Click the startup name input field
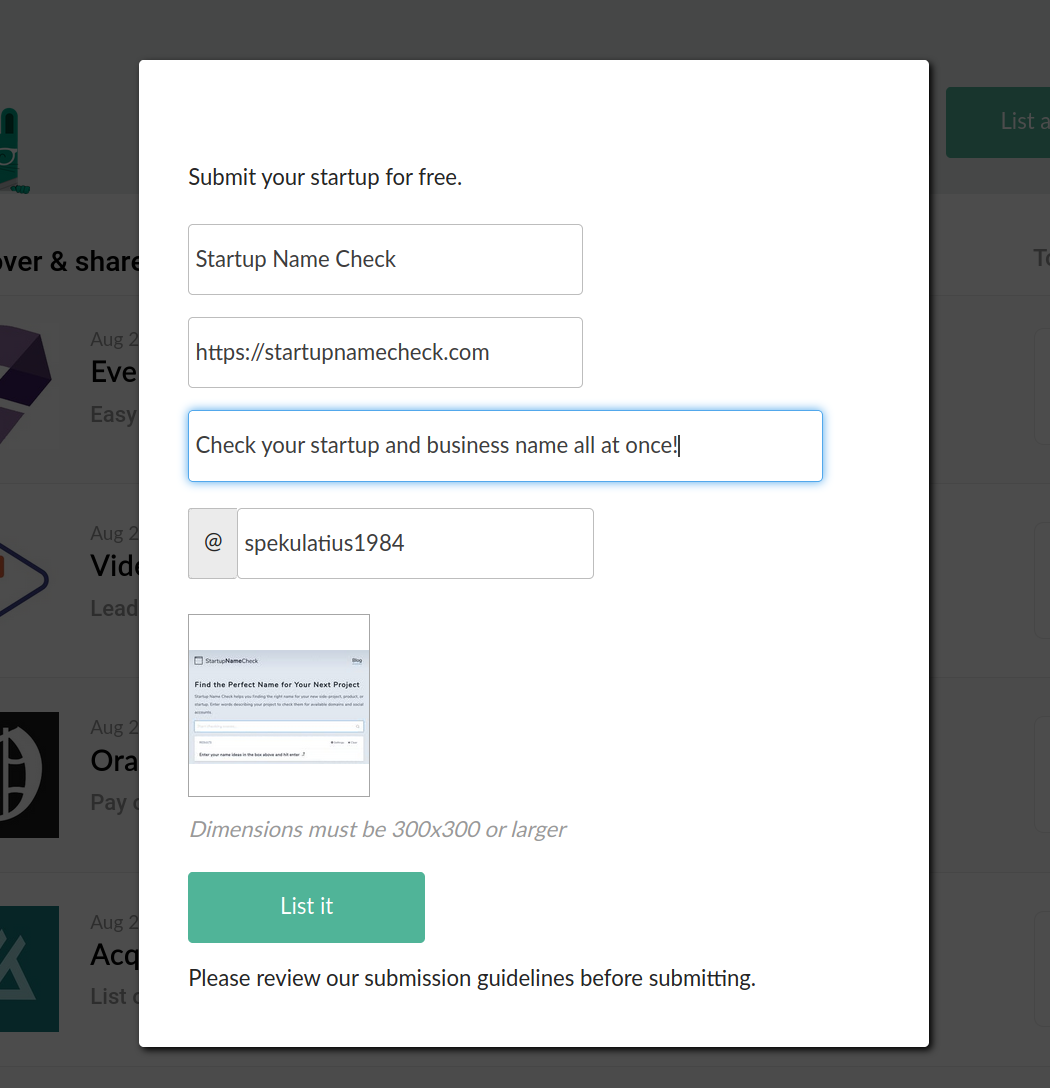This screenshot has width=1050, height=1088. coord(385,260)
